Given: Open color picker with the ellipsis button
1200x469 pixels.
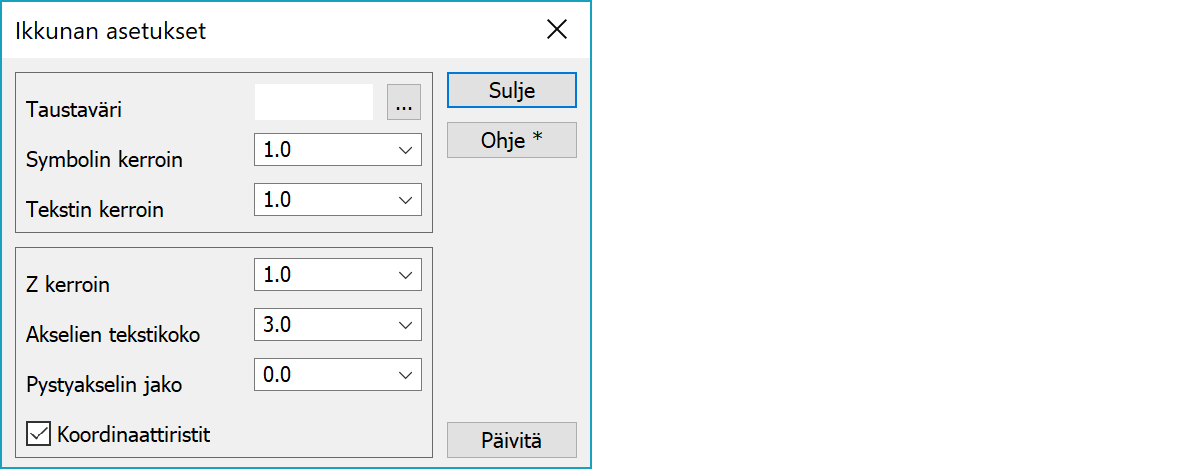Looking at the screenshot, I should [404, 102].
